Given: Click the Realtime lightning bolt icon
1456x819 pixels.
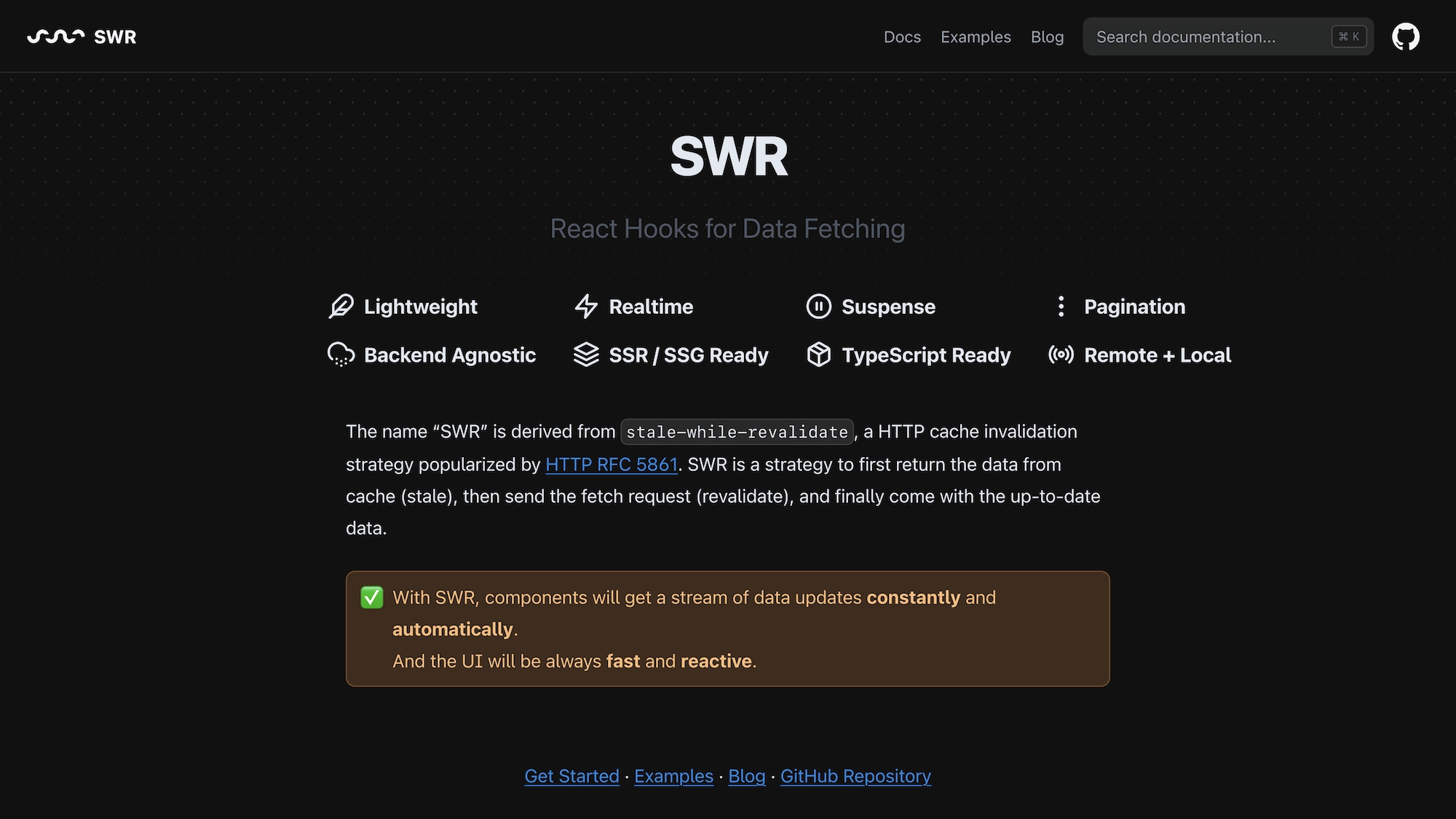Looking at the screenshot, I should pyautogui.click(x=586, y=306).
